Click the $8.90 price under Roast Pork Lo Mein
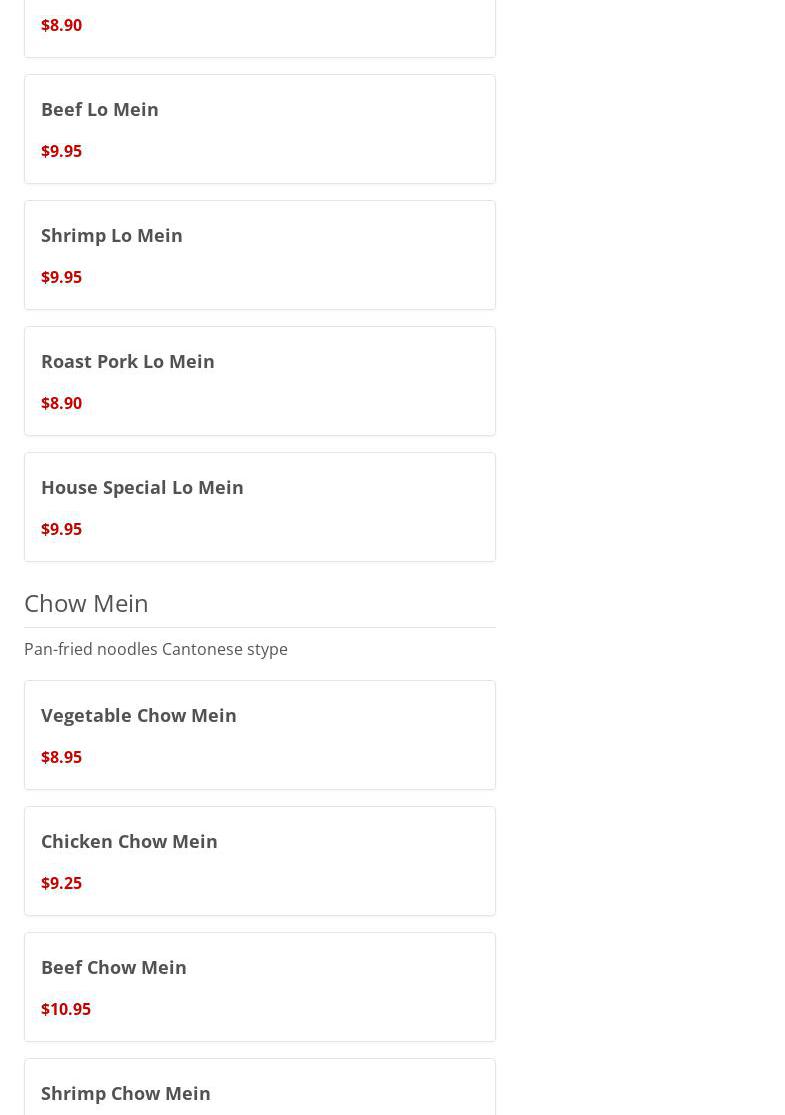Image resolution: width=785 pixels, height=1115 pixels. pos(61,403)
